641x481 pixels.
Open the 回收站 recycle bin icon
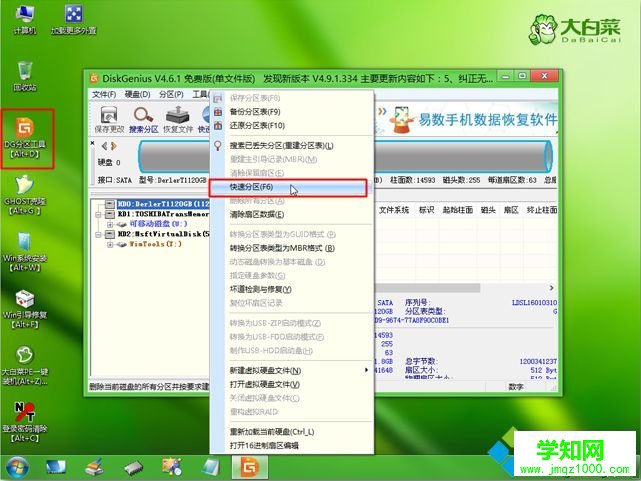click(x=25, y=76)
